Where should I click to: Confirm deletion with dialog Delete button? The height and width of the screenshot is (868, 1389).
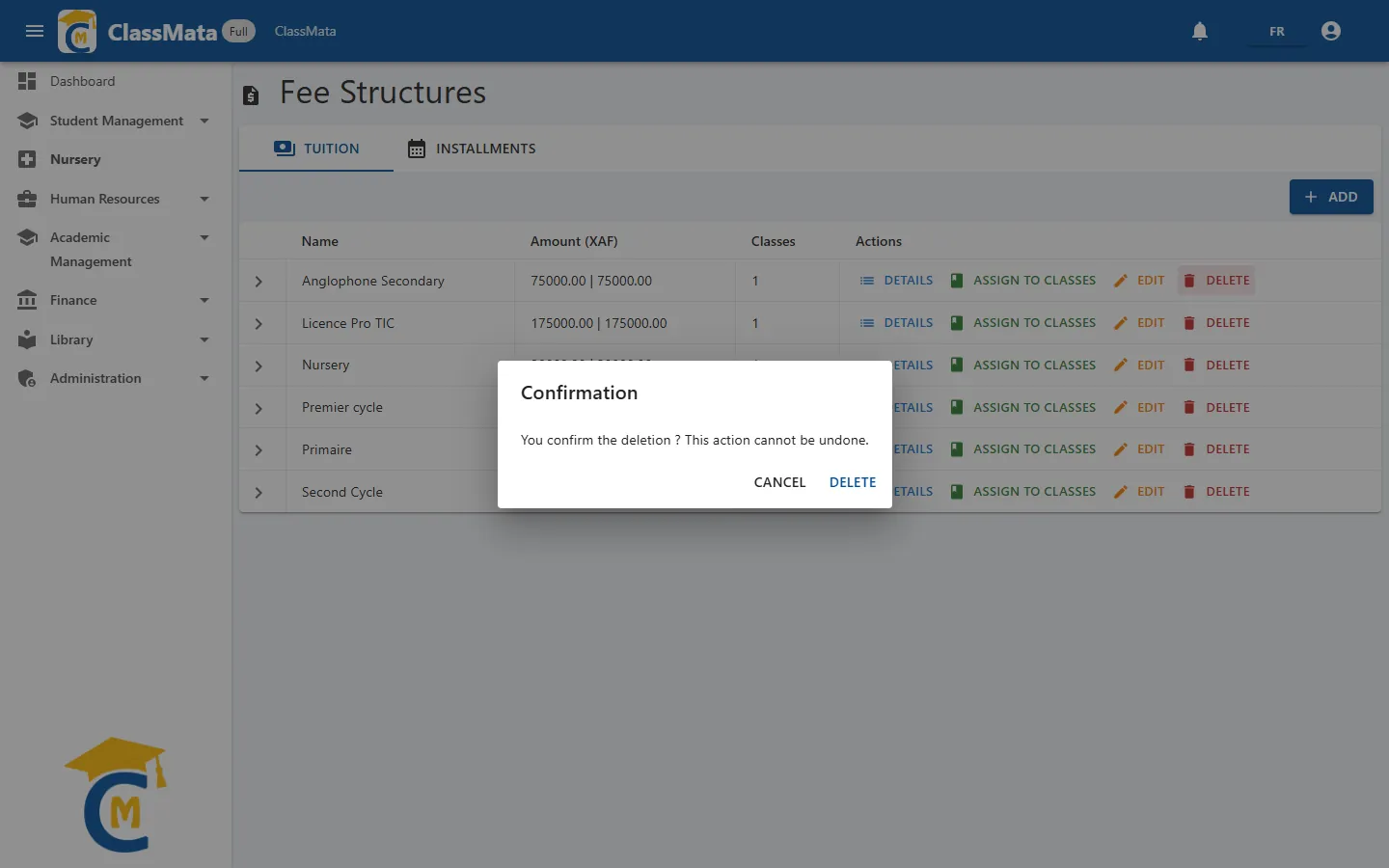853,482
